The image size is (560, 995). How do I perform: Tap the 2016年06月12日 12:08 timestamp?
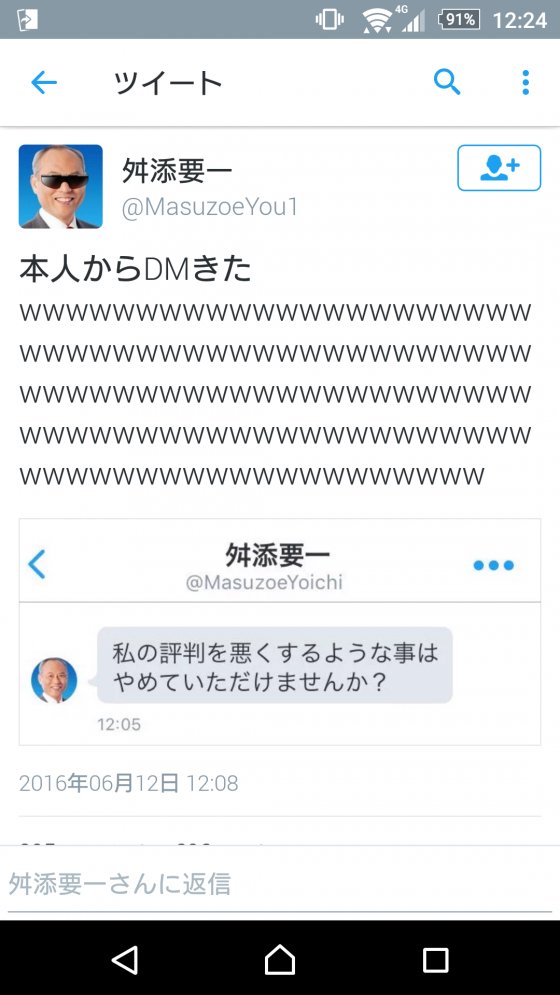tap(129, 783)
